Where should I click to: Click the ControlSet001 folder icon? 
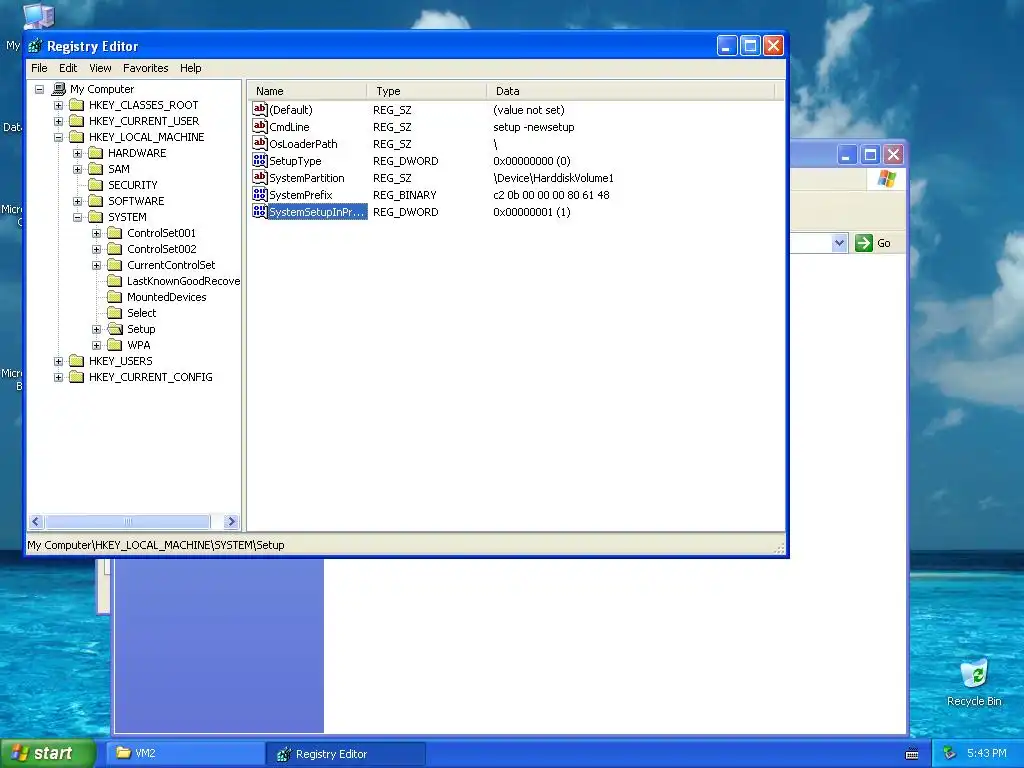pos(115,233)
